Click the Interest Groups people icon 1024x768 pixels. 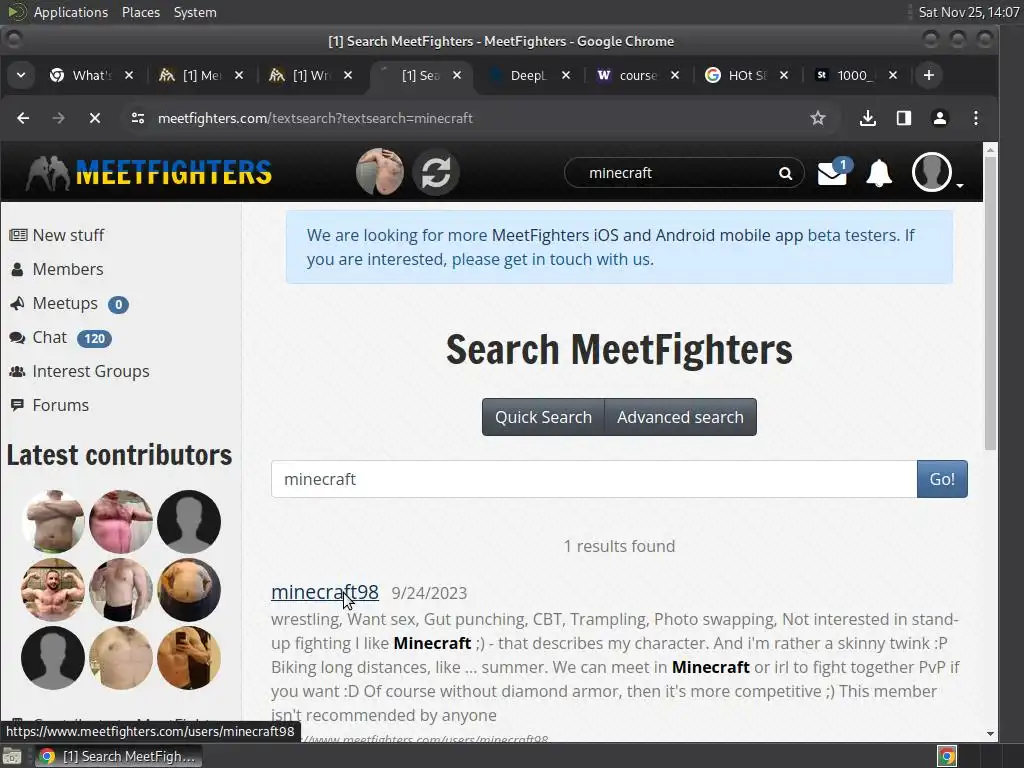17,372
